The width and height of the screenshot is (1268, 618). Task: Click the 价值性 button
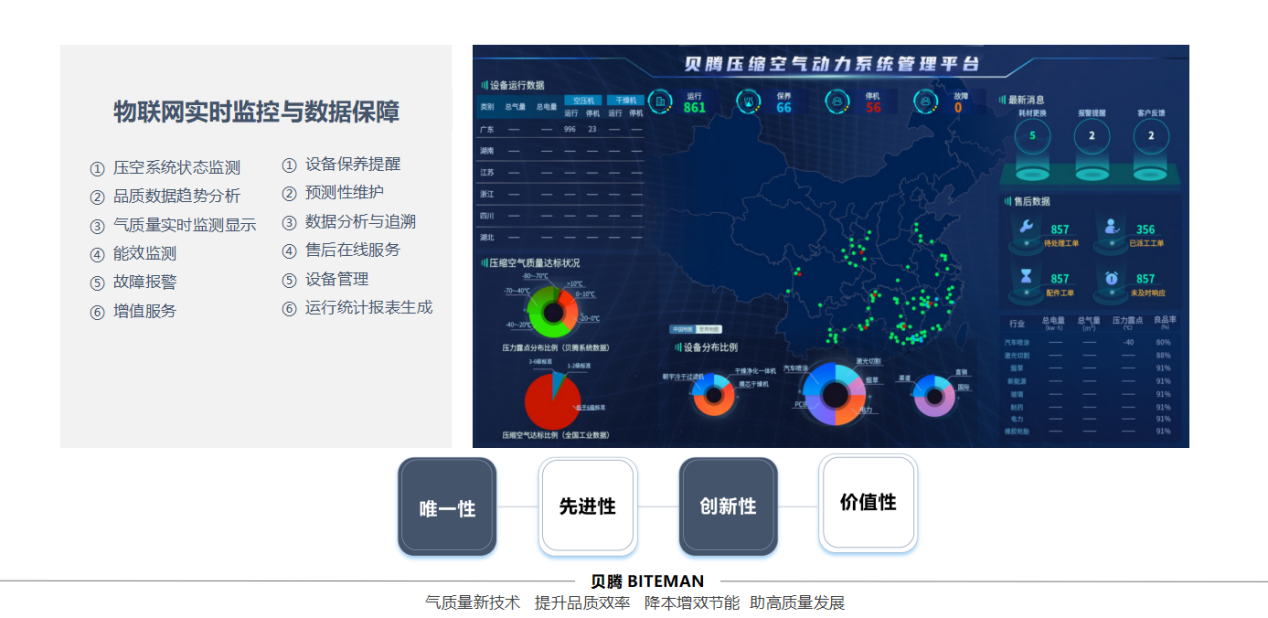(x=868, y=502)
